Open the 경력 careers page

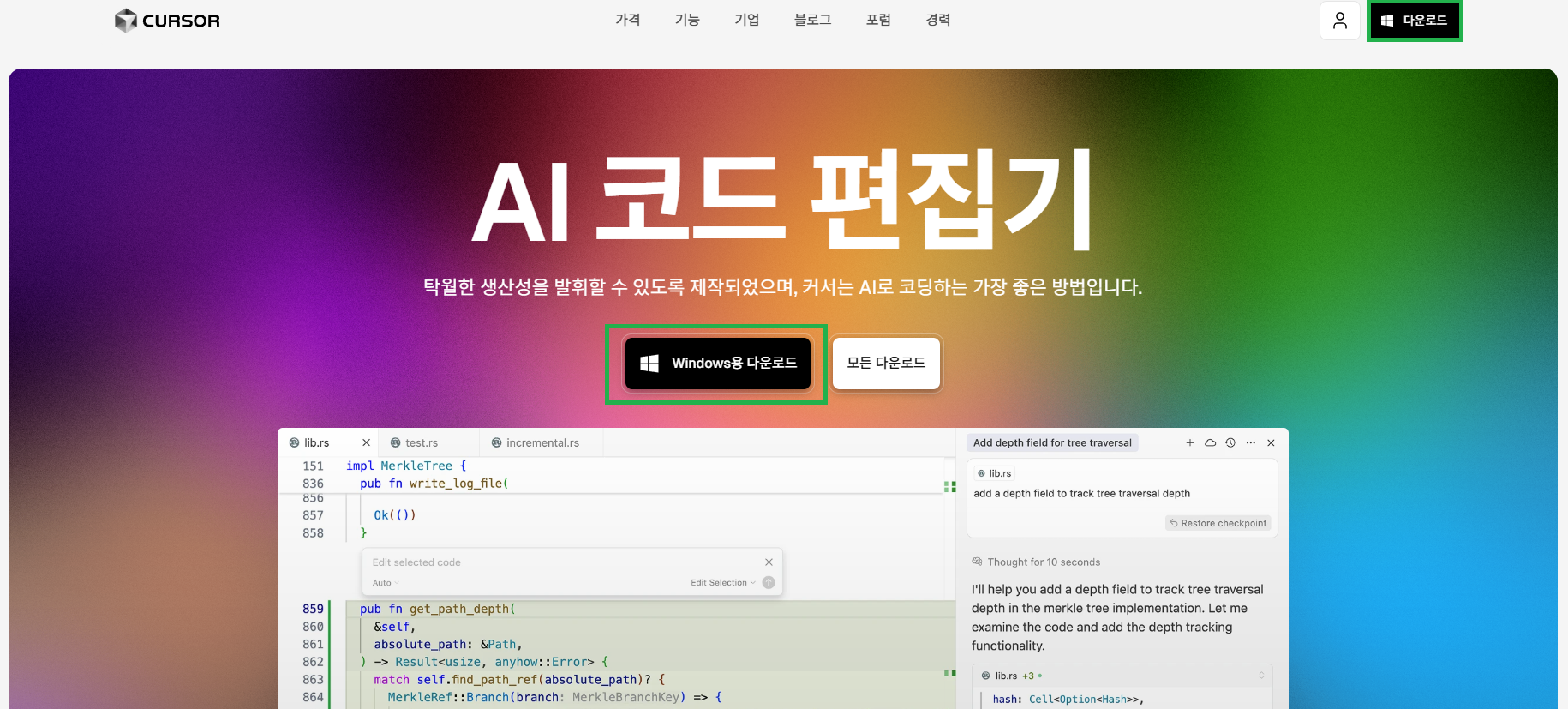pos(938,20)
